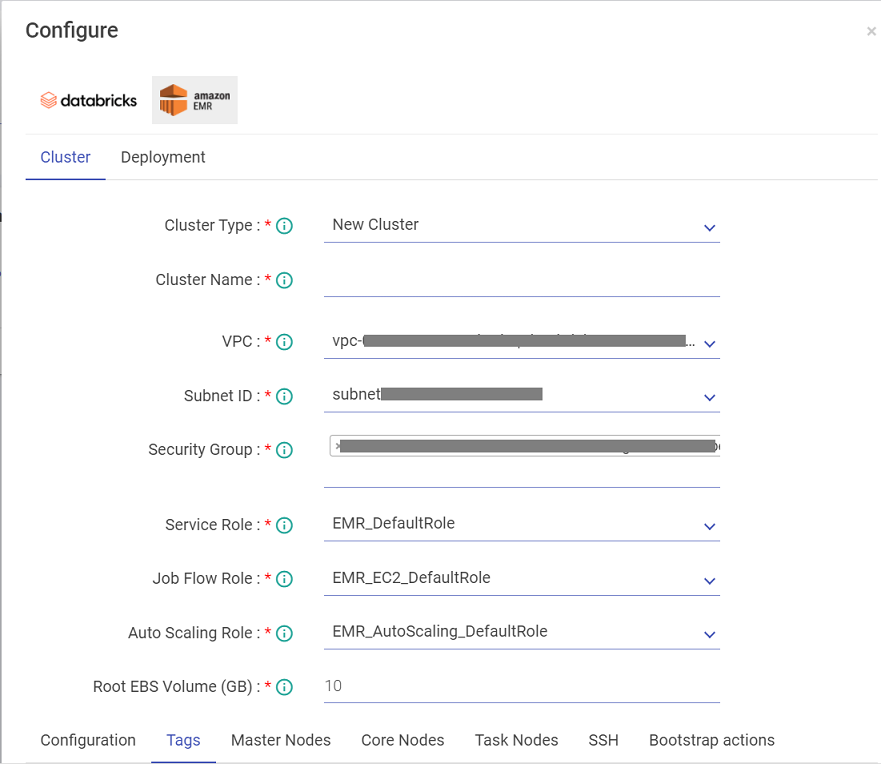Open the Subnet ID dropdown
The image size is (881, 764).
pyautogui.click(x=521, y=395)
